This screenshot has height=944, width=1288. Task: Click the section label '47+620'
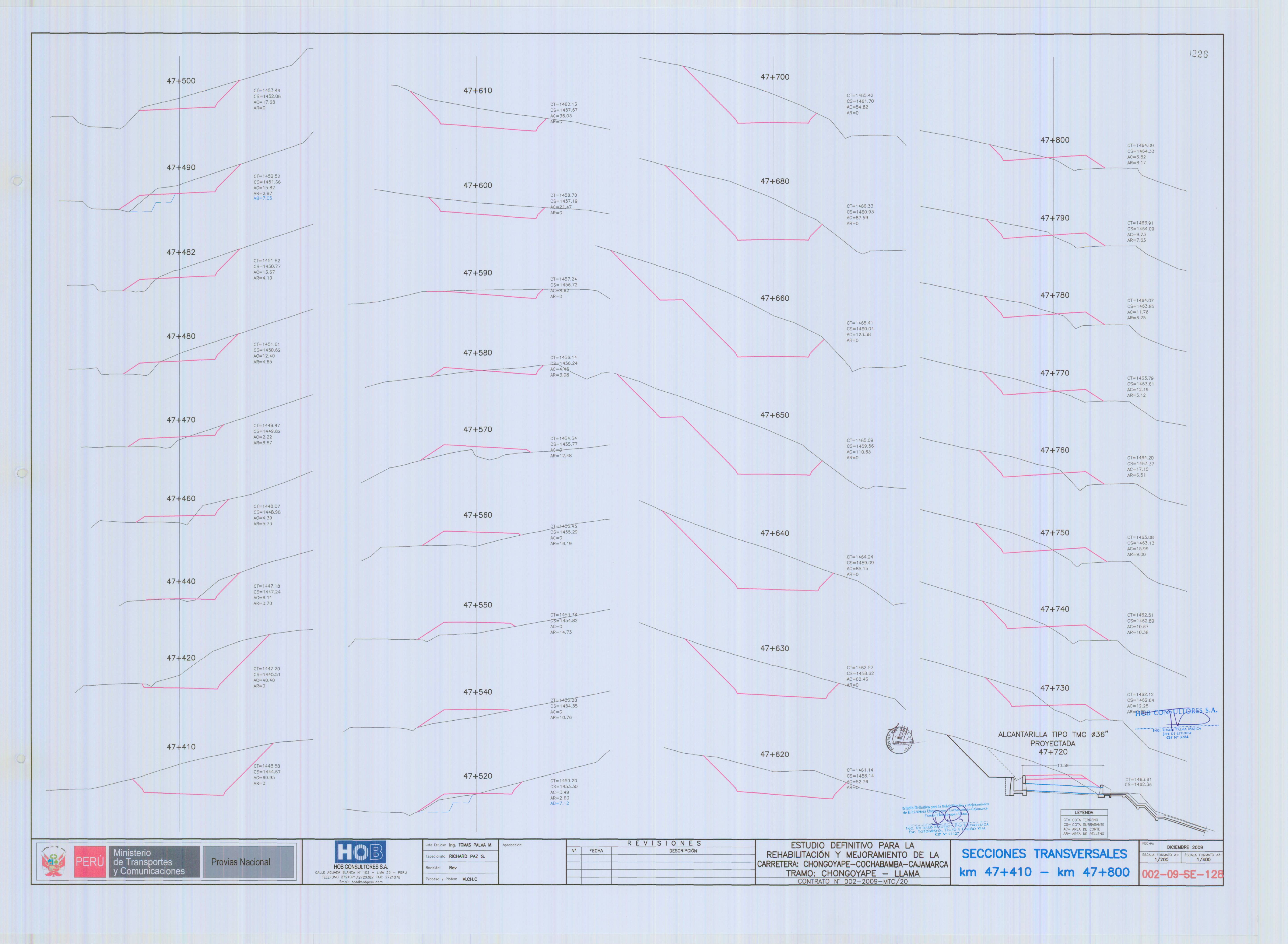[x=774, y=754]
